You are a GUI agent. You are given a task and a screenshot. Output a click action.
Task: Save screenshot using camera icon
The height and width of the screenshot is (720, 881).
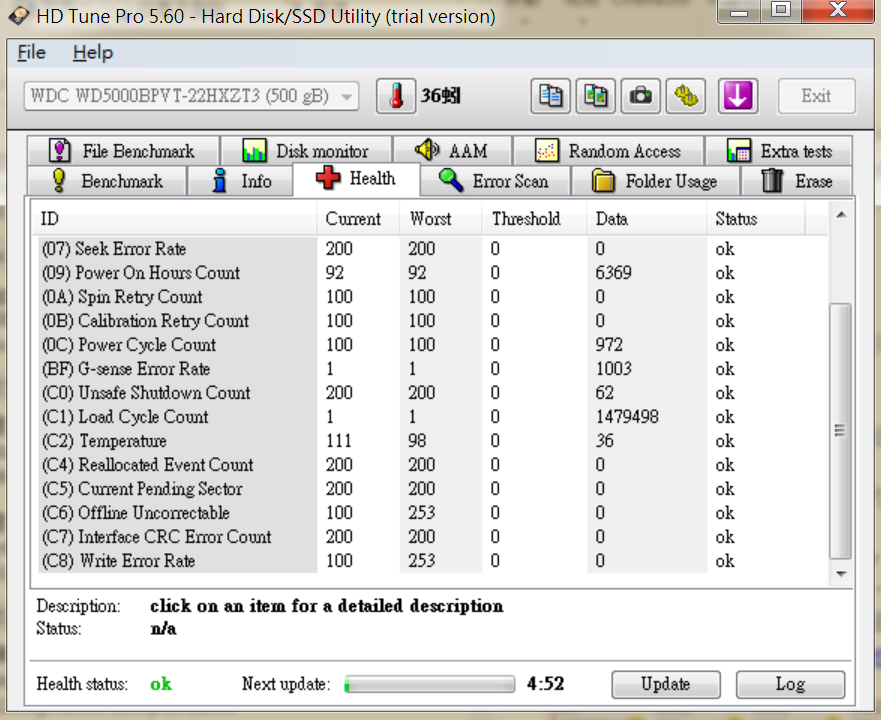tap(641, 96)
